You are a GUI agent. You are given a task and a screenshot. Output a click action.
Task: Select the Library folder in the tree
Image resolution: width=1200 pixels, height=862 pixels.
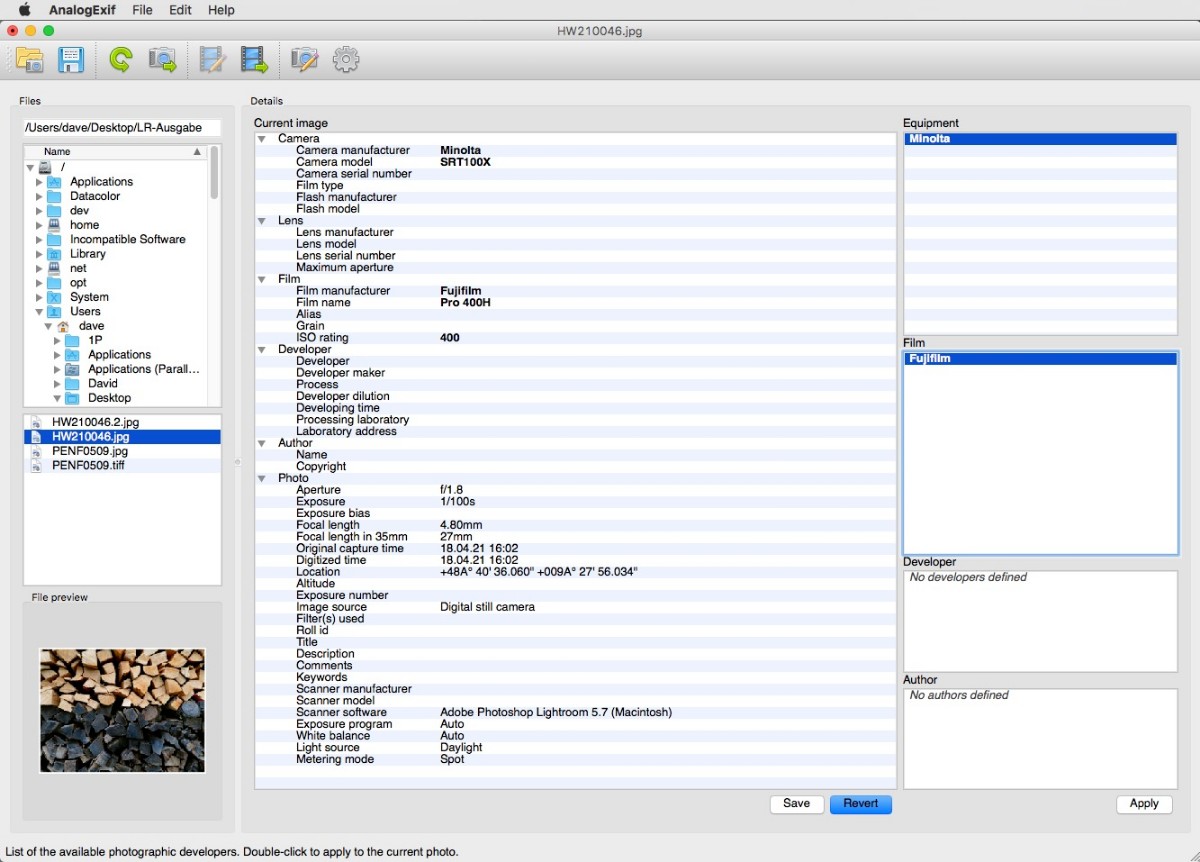point(87,254)
